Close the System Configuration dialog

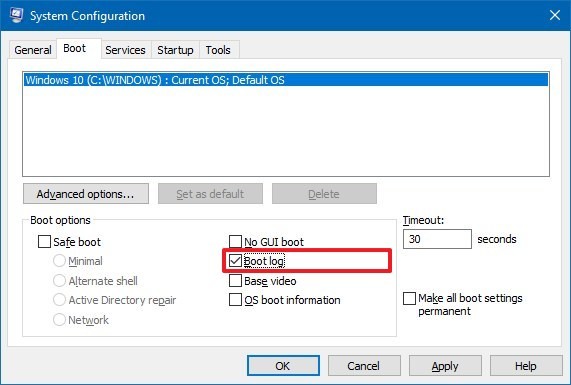point(555,15)
